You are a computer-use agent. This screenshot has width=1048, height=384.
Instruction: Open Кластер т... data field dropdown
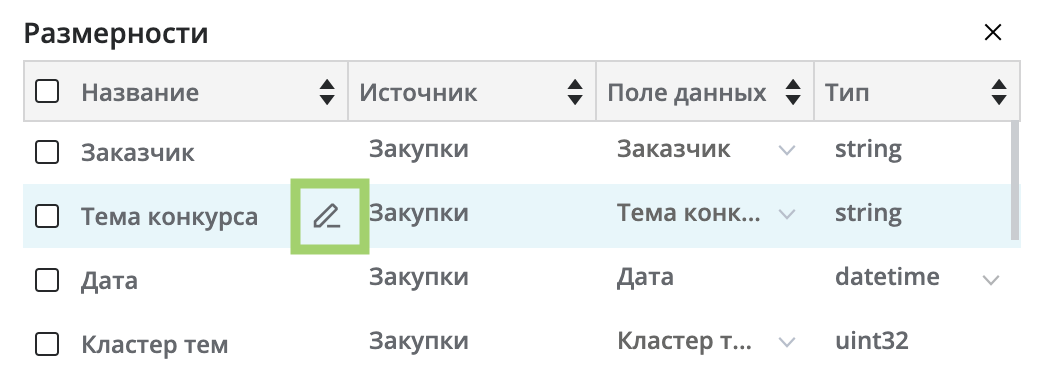click(x=787, y=343)
